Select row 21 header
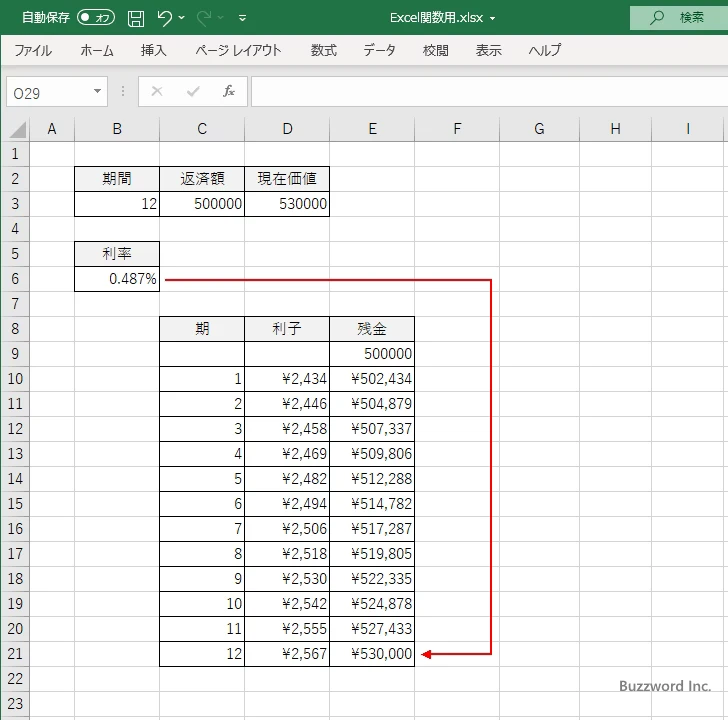This screenshot has height=720, width=728. [x=15, y=654]
